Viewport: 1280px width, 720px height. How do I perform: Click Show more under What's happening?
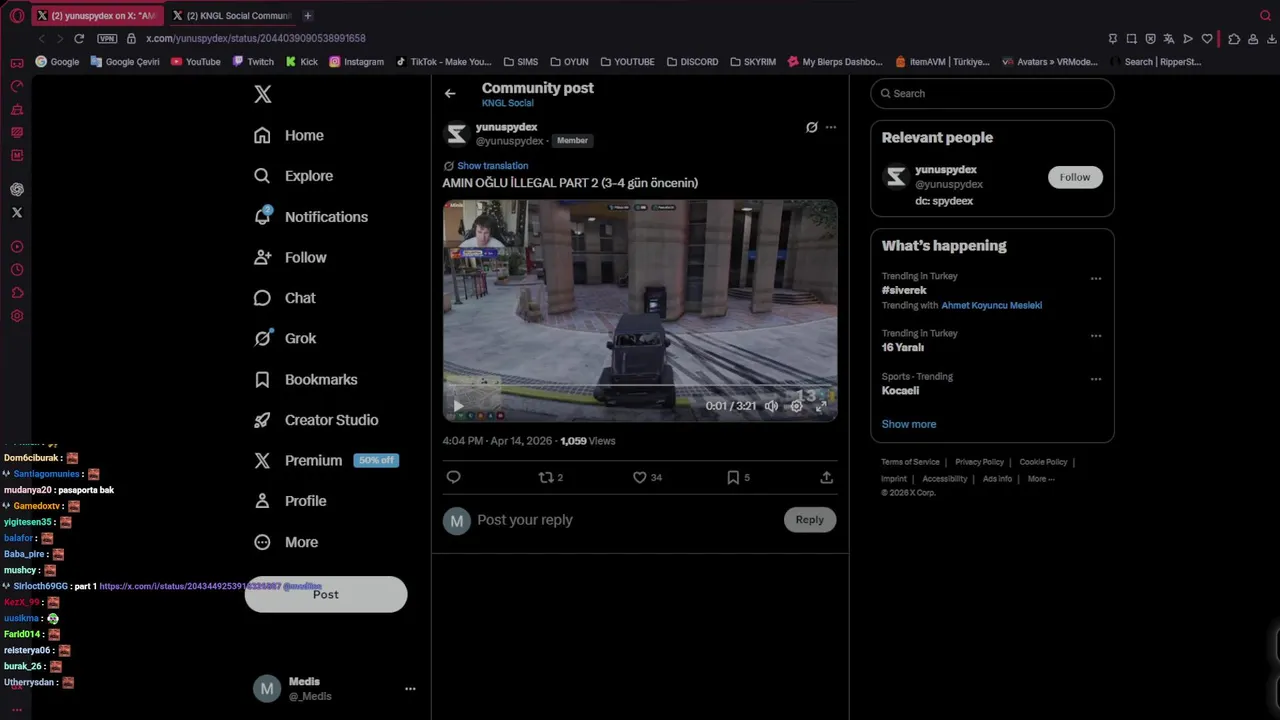pyautogui.click(x=909, y=424)
